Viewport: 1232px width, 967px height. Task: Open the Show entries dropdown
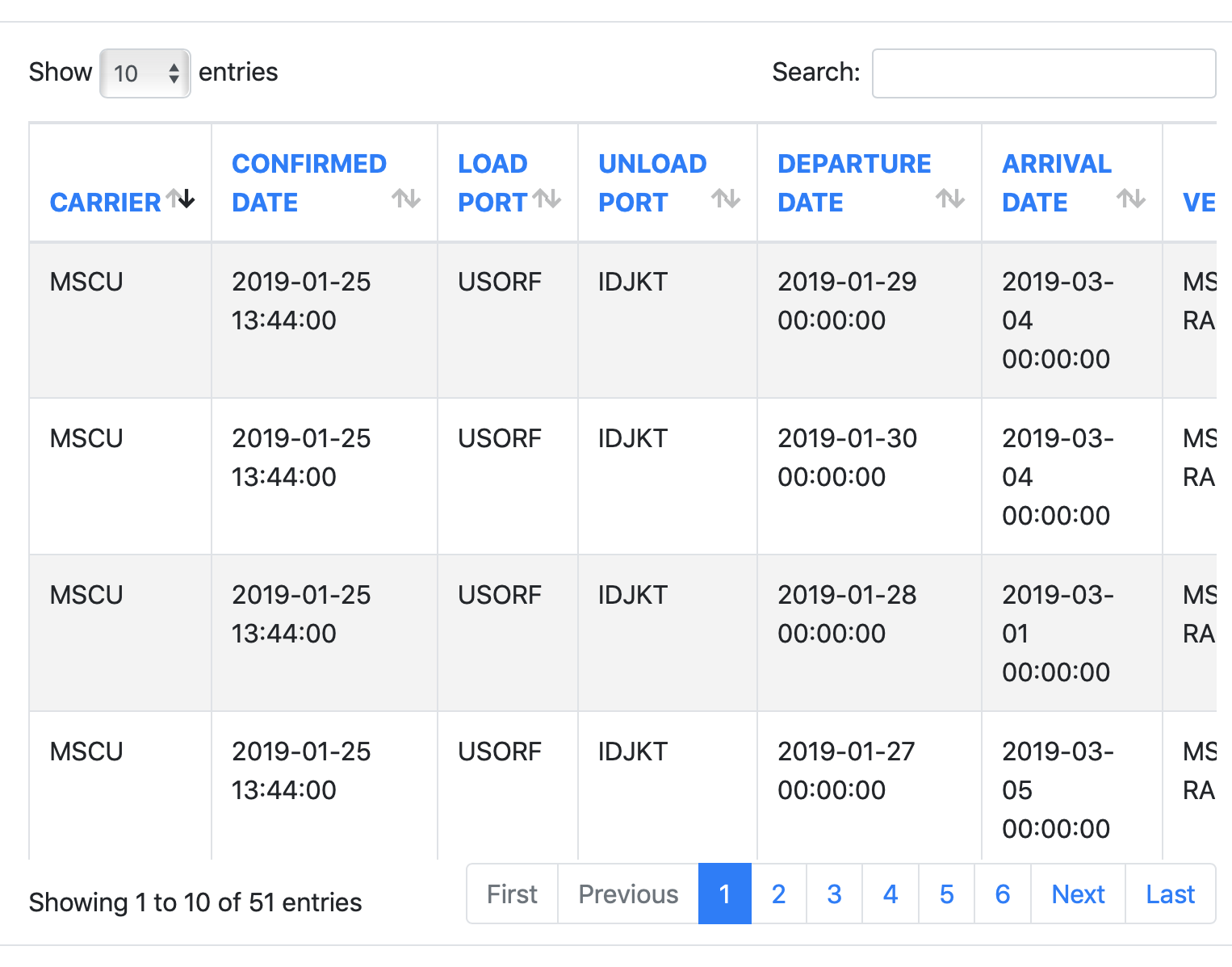point(145,73)
